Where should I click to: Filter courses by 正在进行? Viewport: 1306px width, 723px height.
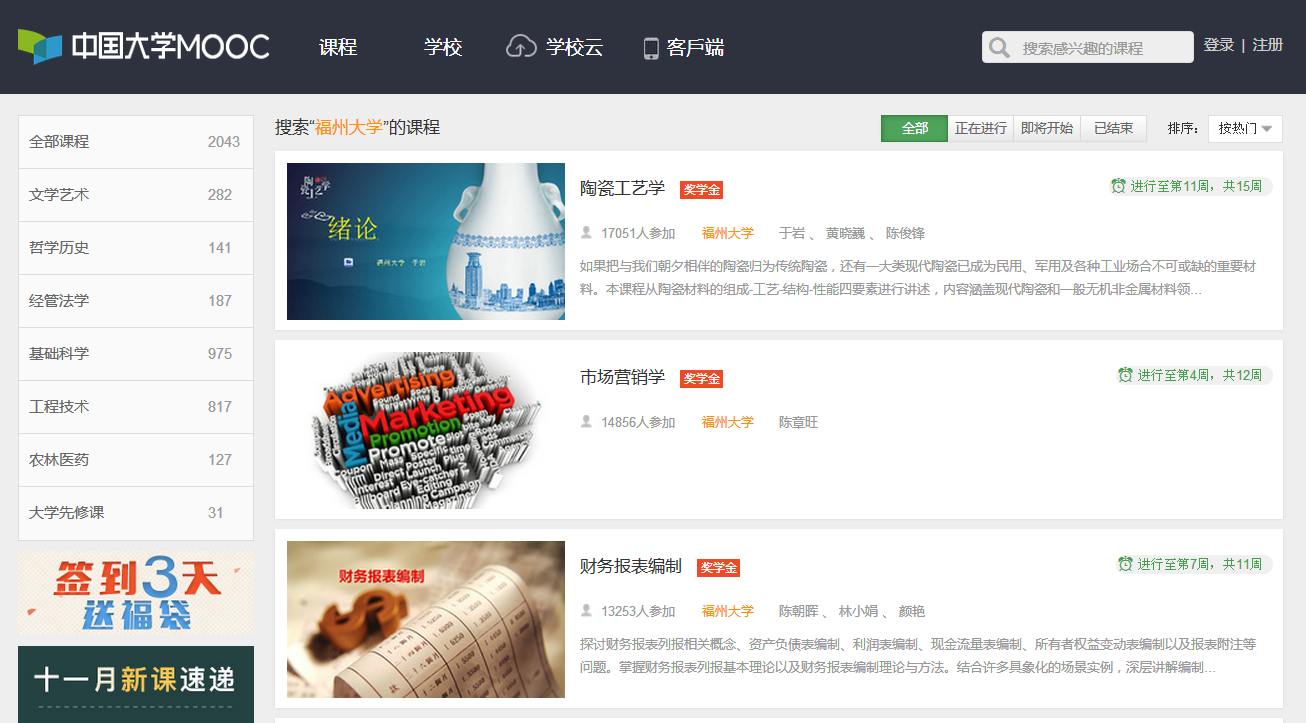[x=981, y=128]
